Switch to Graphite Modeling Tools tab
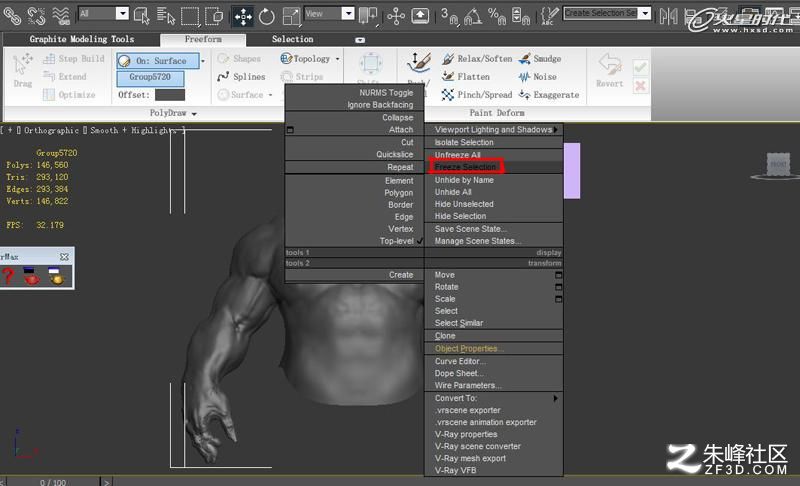The height and width of the screenshot is (486, 800). [x=82, y=39]
